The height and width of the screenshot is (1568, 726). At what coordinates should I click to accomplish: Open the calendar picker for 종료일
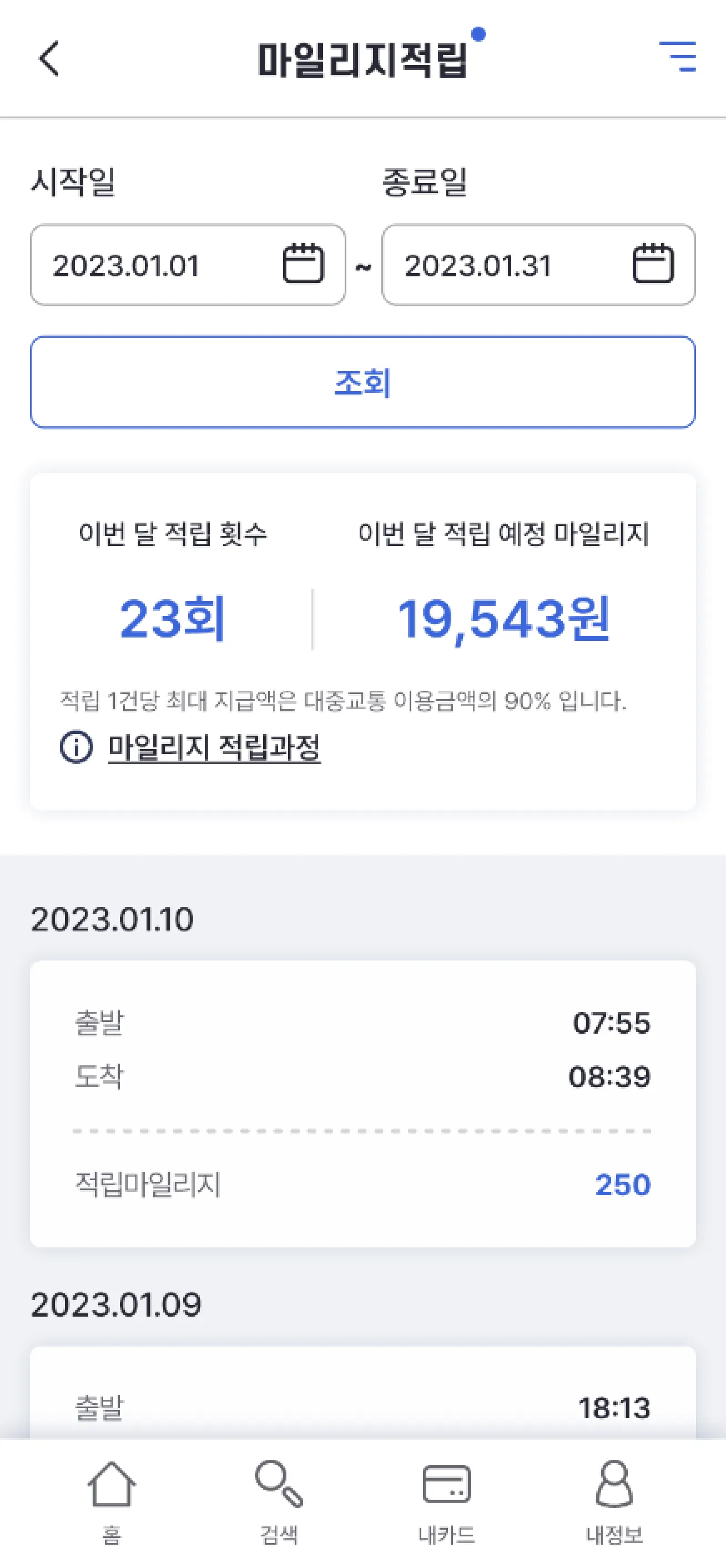click(652, 264)
